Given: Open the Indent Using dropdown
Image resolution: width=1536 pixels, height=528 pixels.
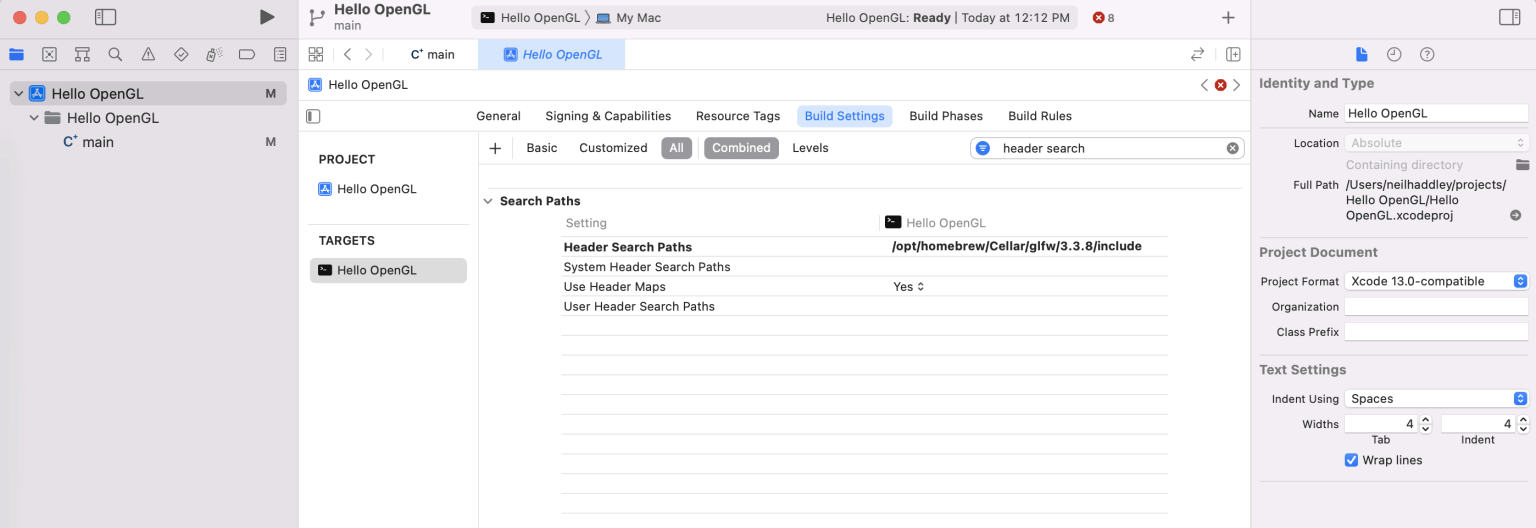Looking at the screenshot, I should 1436,398.
